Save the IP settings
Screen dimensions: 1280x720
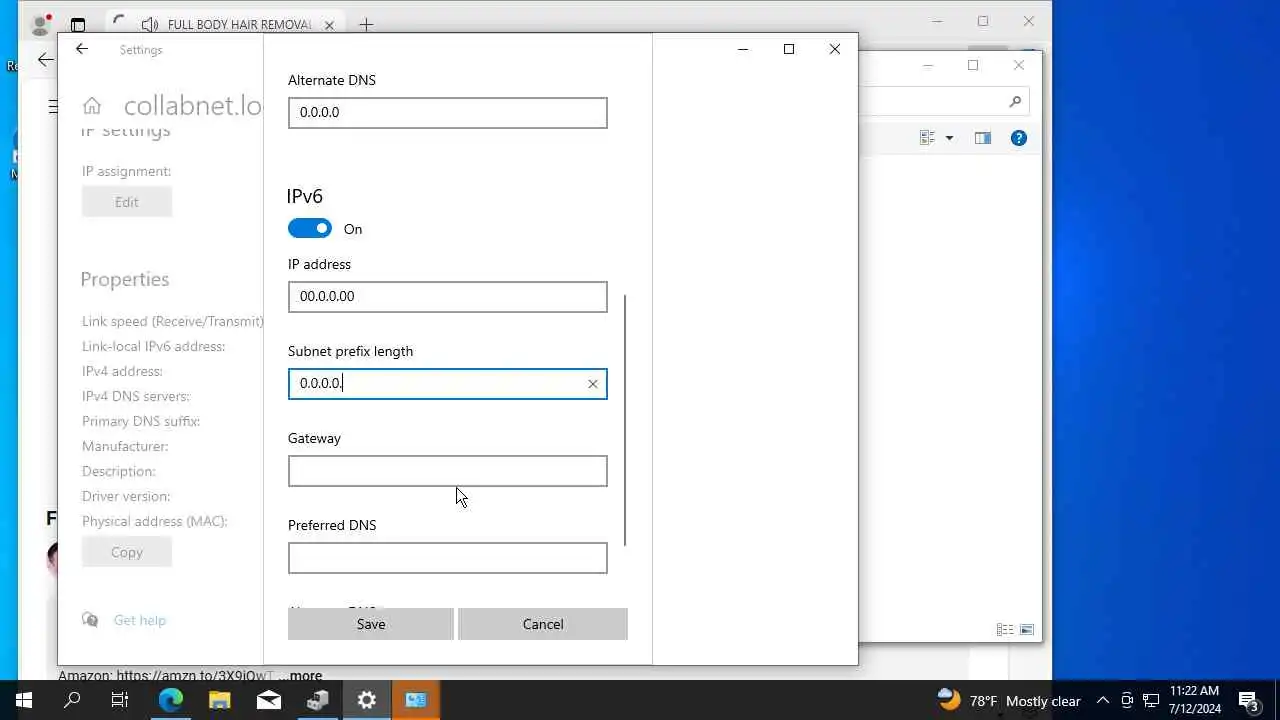pos(370,624)
